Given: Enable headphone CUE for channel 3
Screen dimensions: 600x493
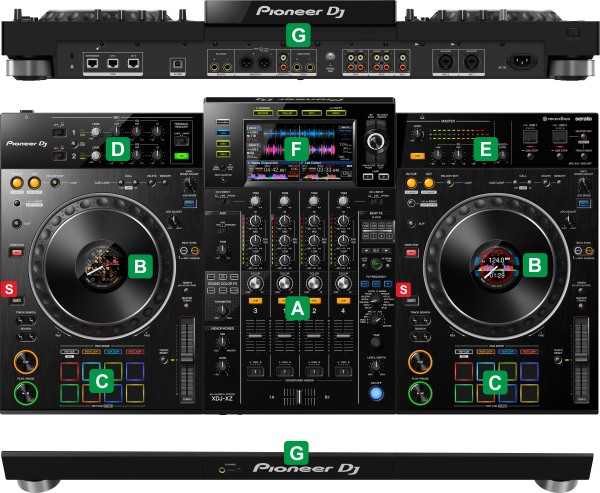Looking at the screenshot, I should (255, 301).
